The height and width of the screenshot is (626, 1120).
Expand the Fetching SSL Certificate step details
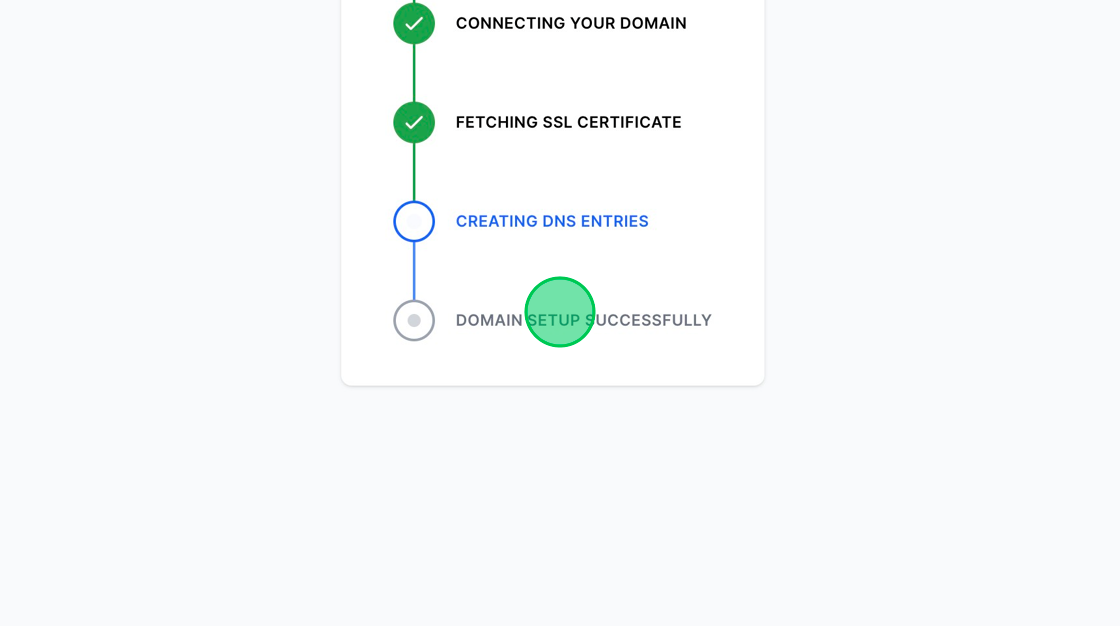click(x=568, y=122)
